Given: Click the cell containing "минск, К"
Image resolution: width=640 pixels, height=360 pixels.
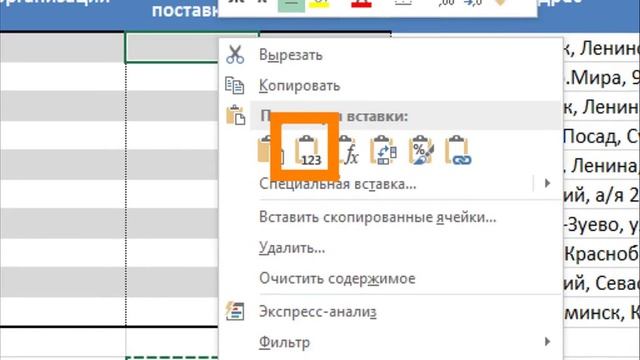Looking at the screenshot, I should (602, 312).
